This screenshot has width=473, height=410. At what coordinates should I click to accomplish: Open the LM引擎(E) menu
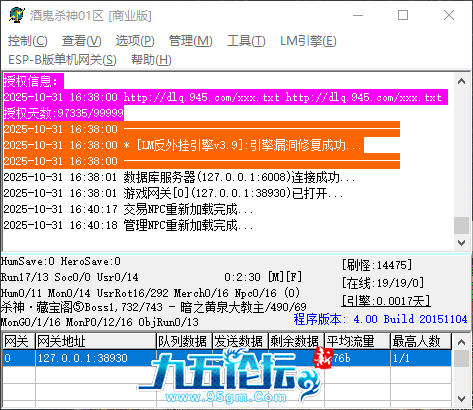(x=308, y=41)
